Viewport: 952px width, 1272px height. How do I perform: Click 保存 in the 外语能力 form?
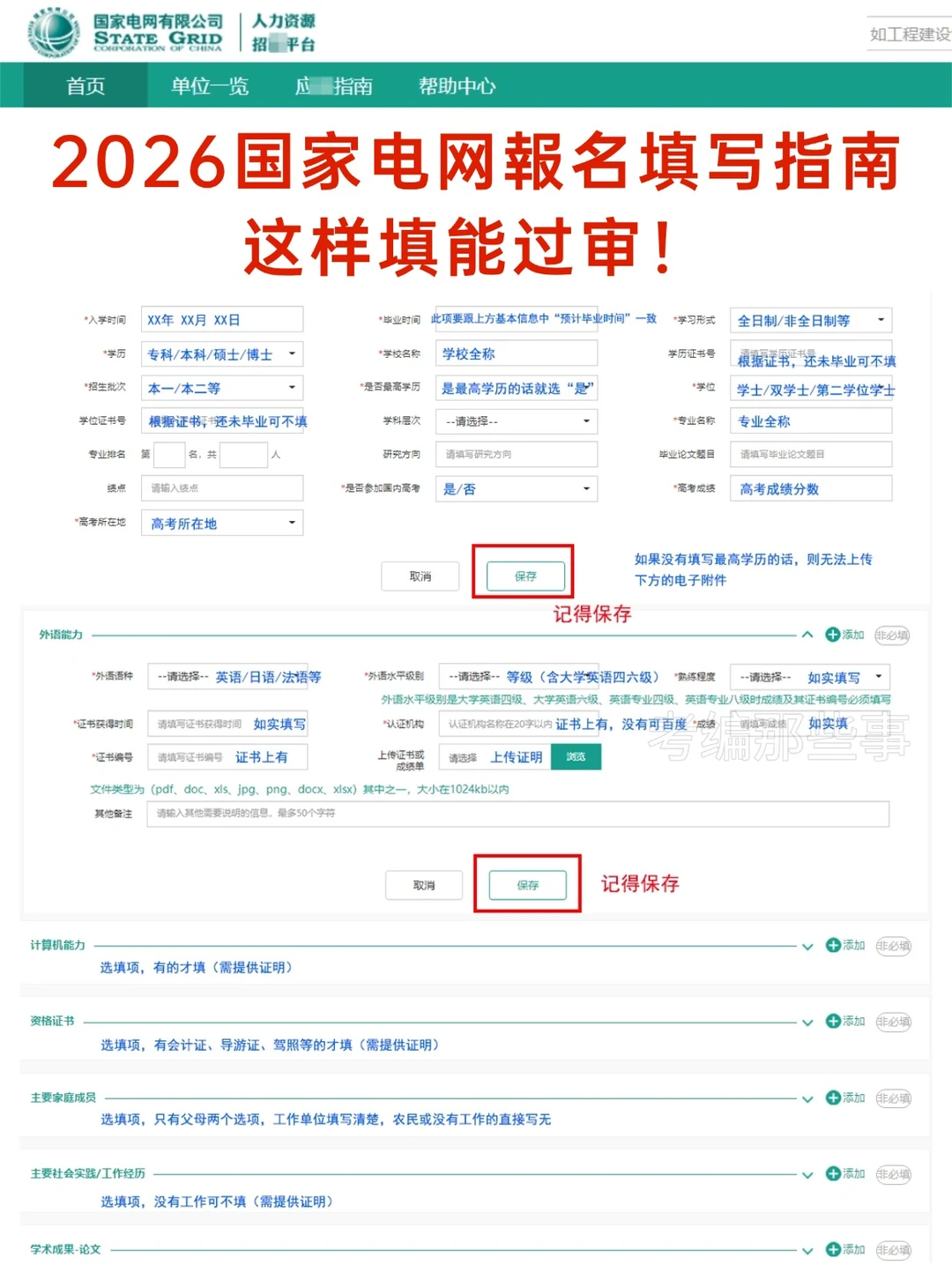click(528, 885)
